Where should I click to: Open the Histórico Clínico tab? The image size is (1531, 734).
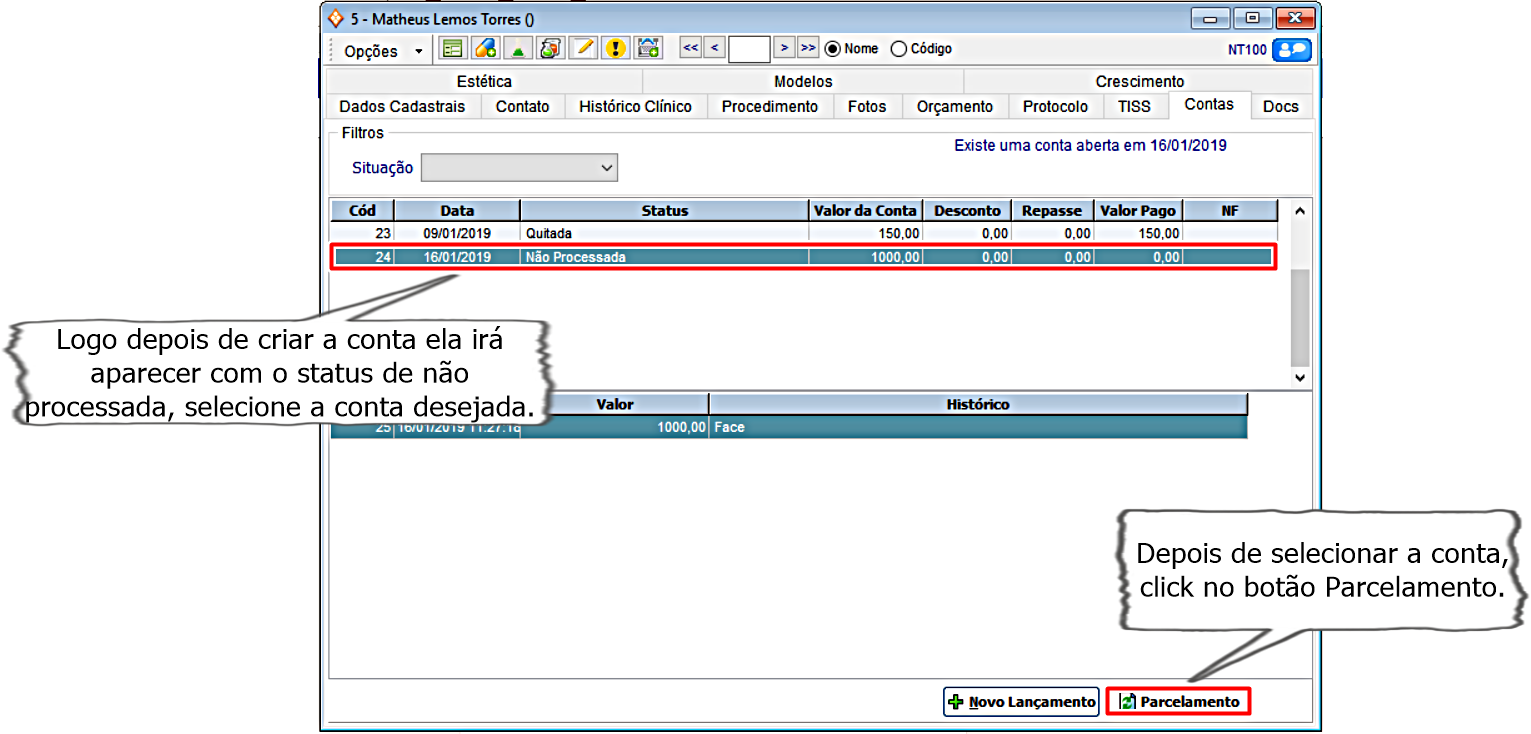635,107
